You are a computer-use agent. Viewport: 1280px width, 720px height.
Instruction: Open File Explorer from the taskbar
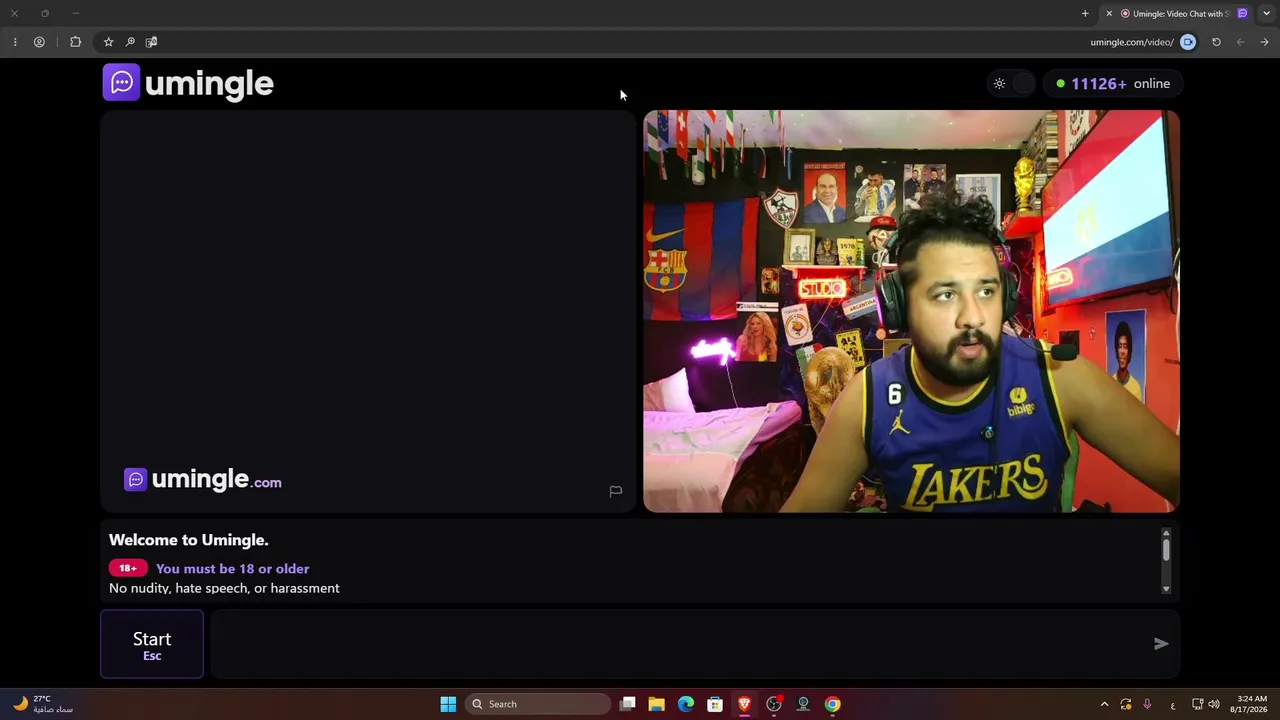[657, 704]
